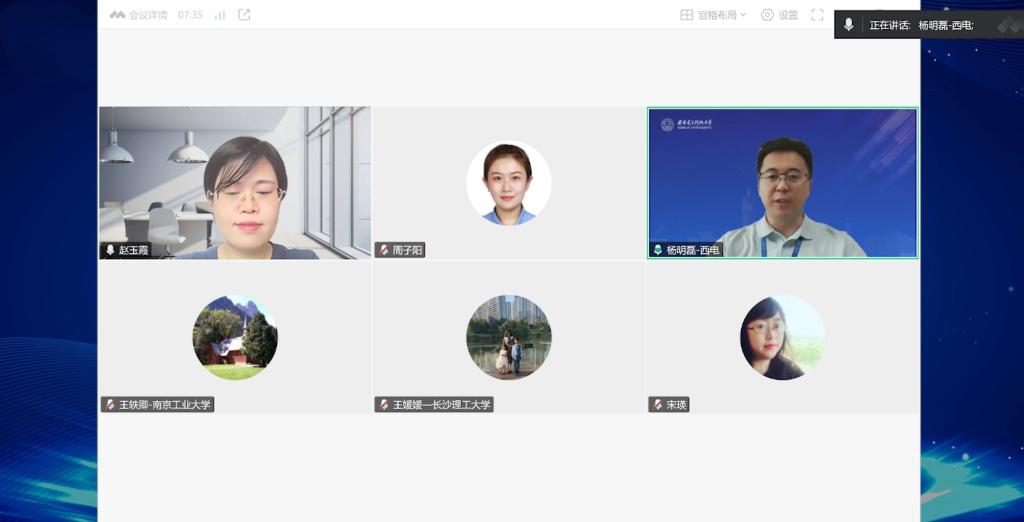This screenshot has width=1024, height=522.
Task: Click the 07:35 meeting timer
Action: (x=190, y=15)
